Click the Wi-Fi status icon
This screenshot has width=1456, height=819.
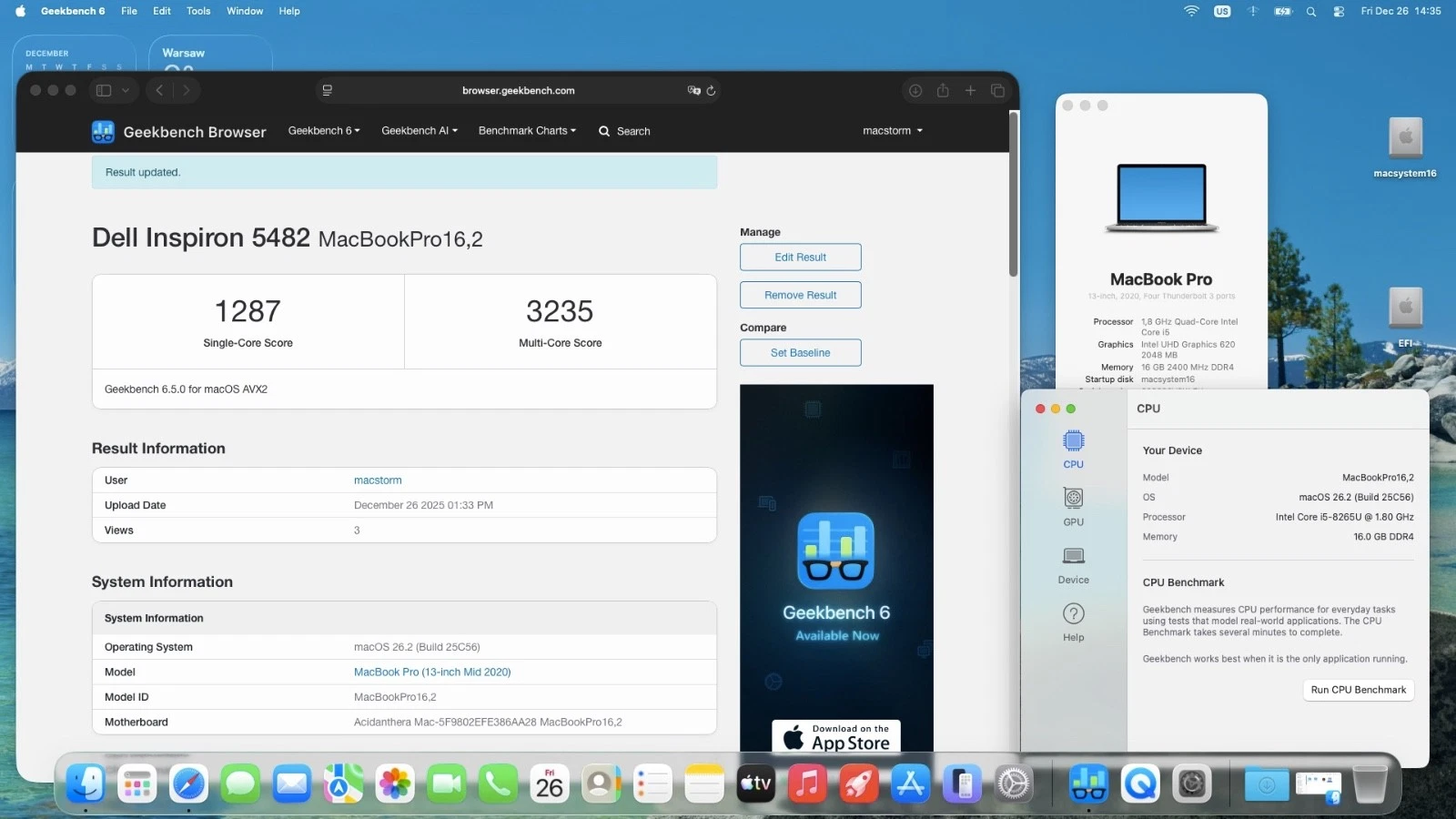click(1191, 11)
